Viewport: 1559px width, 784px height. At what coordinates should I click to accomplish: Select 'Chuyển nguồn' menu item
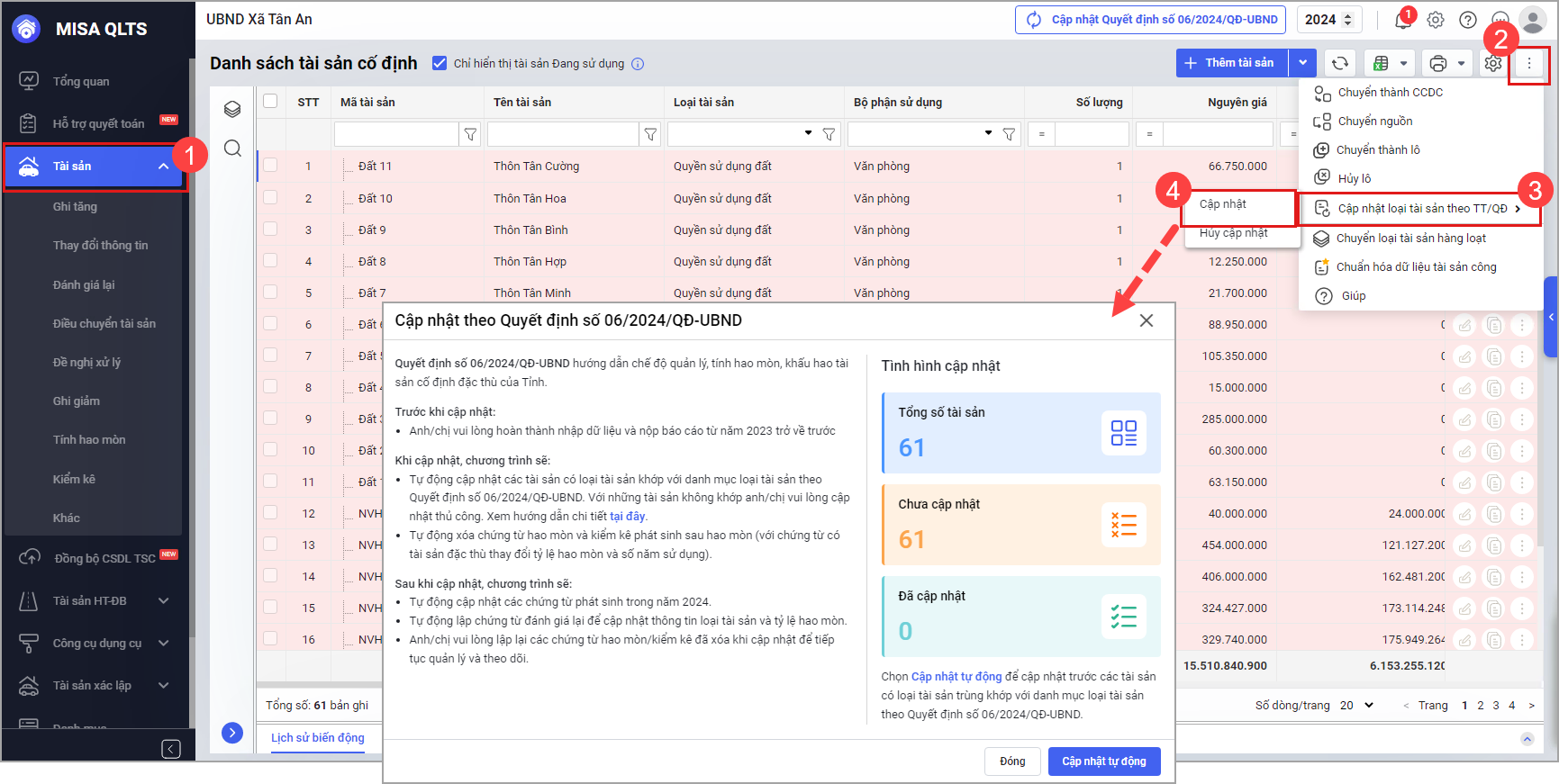pyautogui.click(x=1375, y=121)
